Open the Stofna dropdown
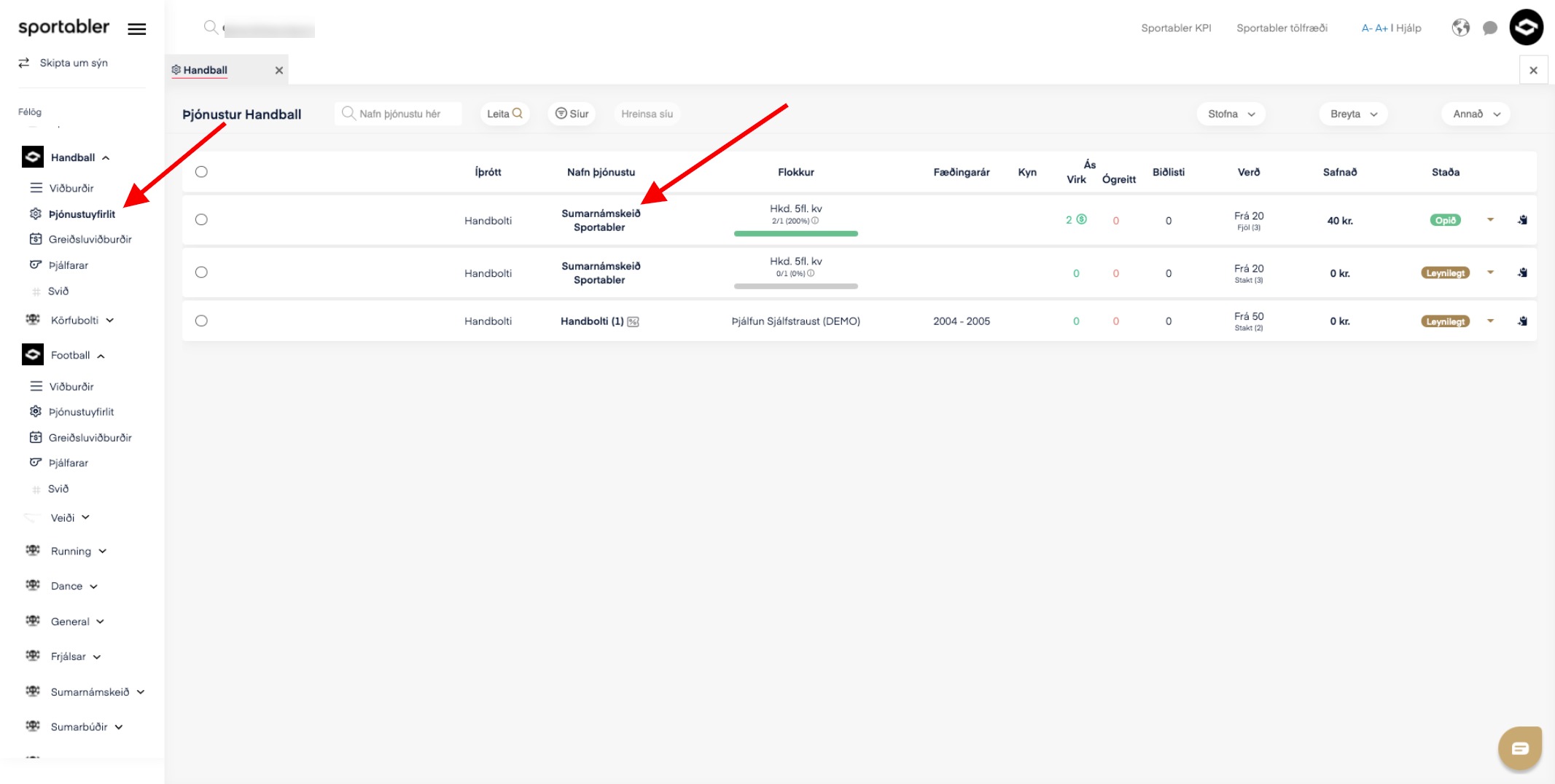This screenshot has width=1555, height=784. (x=1231, y=114)
